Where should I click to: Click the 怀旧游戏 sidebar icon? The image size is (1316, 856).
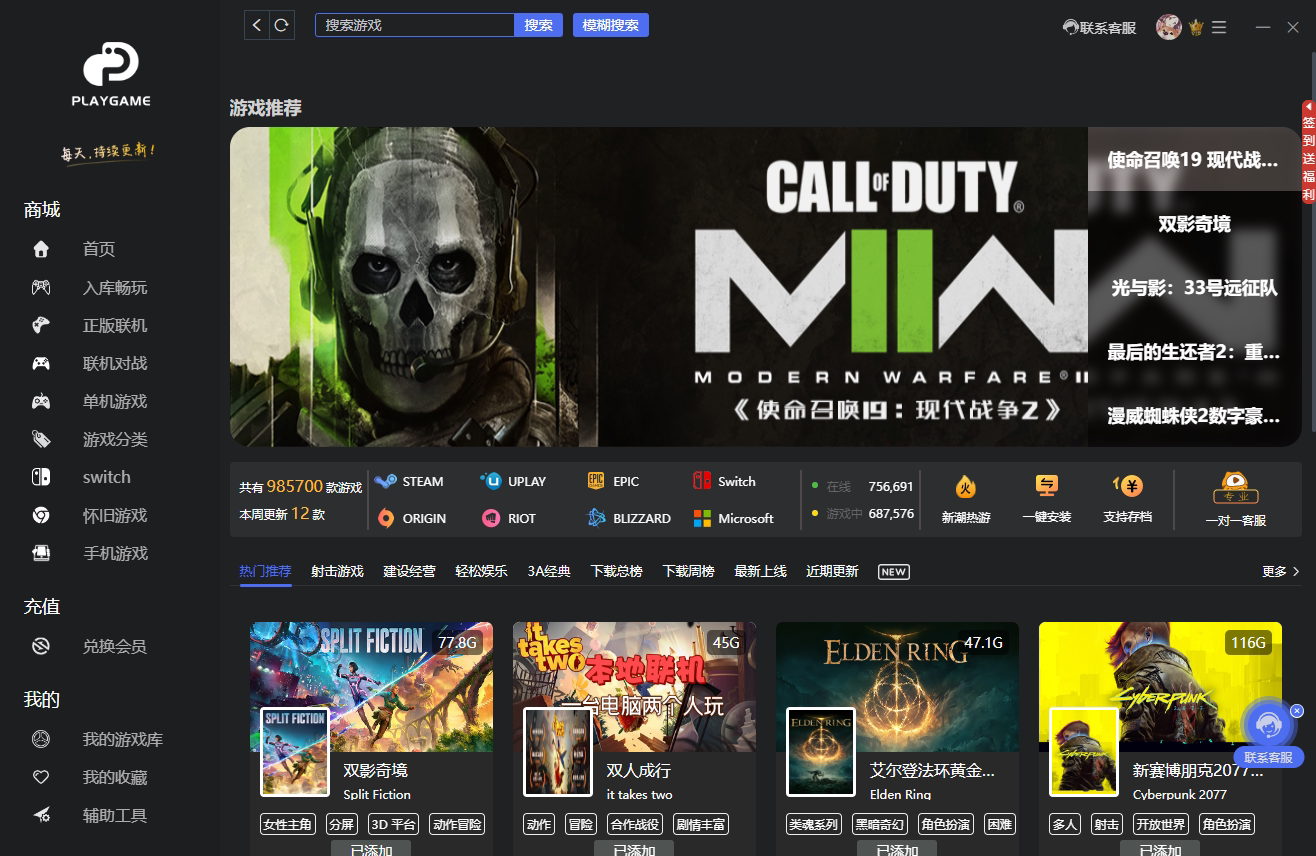41,515
